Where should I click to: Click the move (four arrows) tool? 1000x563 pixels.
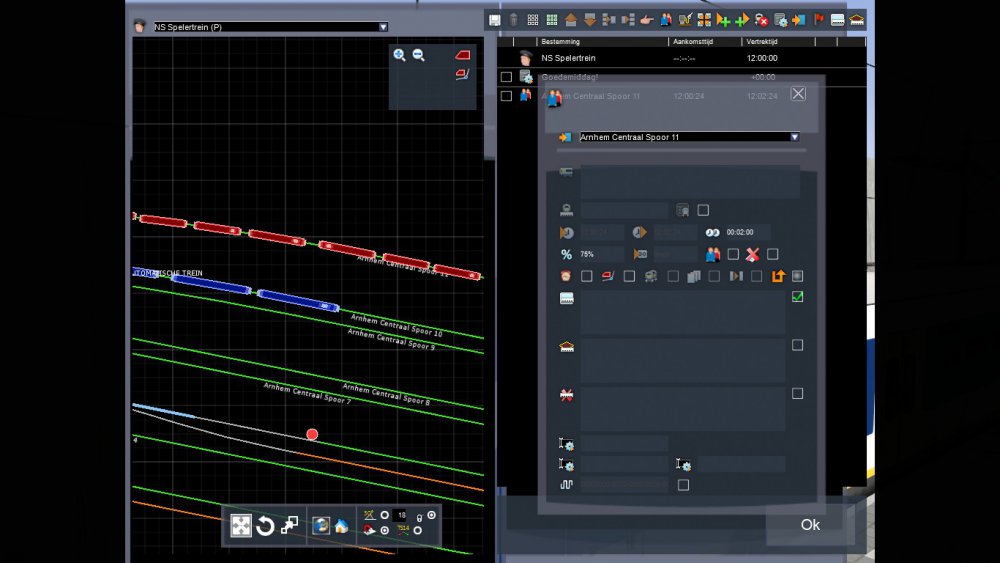(241, 526)
